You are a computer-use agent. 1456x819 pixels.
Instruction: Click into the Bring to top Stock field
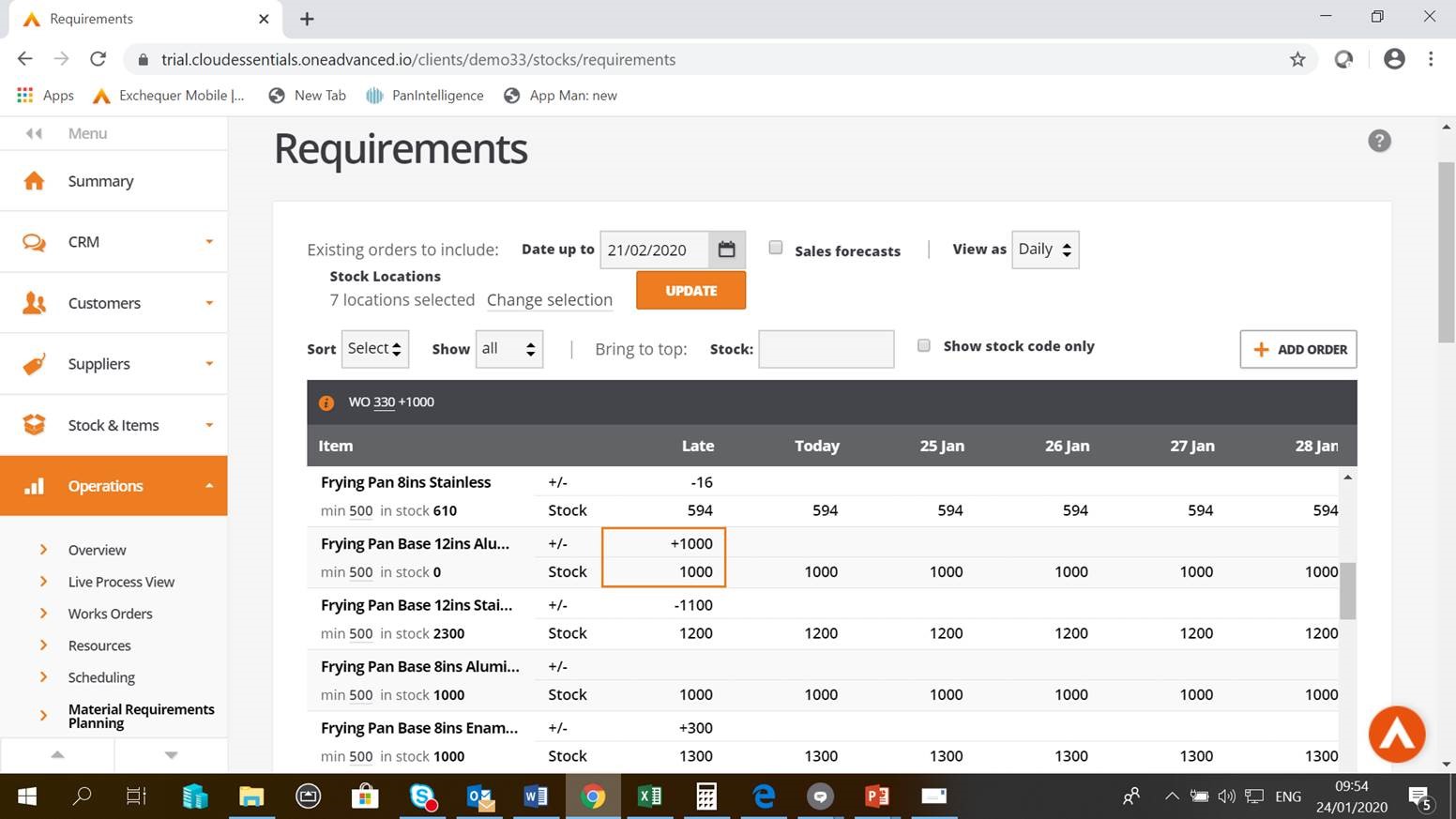point(826,349)
